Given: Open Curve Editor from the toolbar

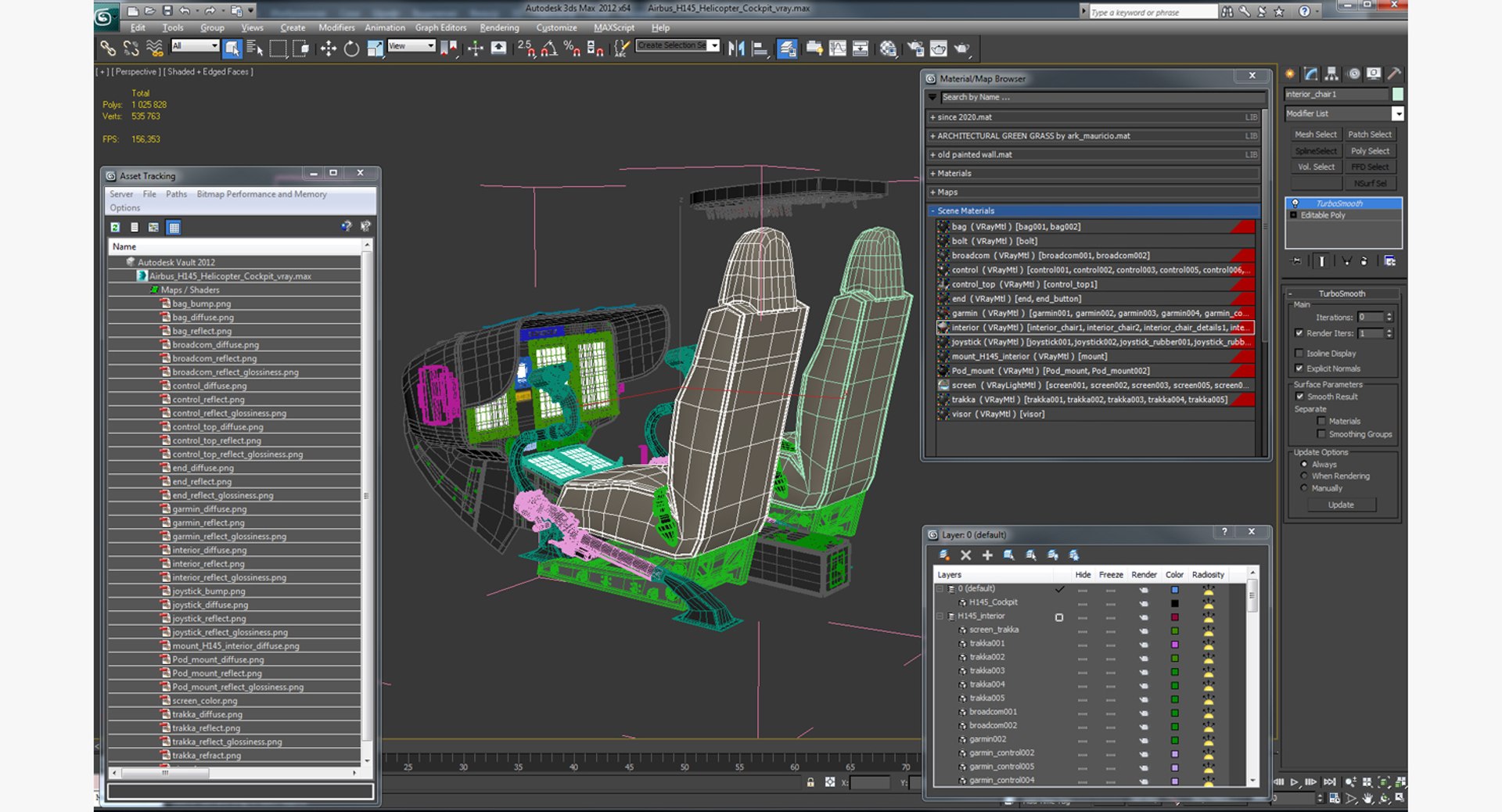Looking at the screenshot, I should [x=837, y=49].
